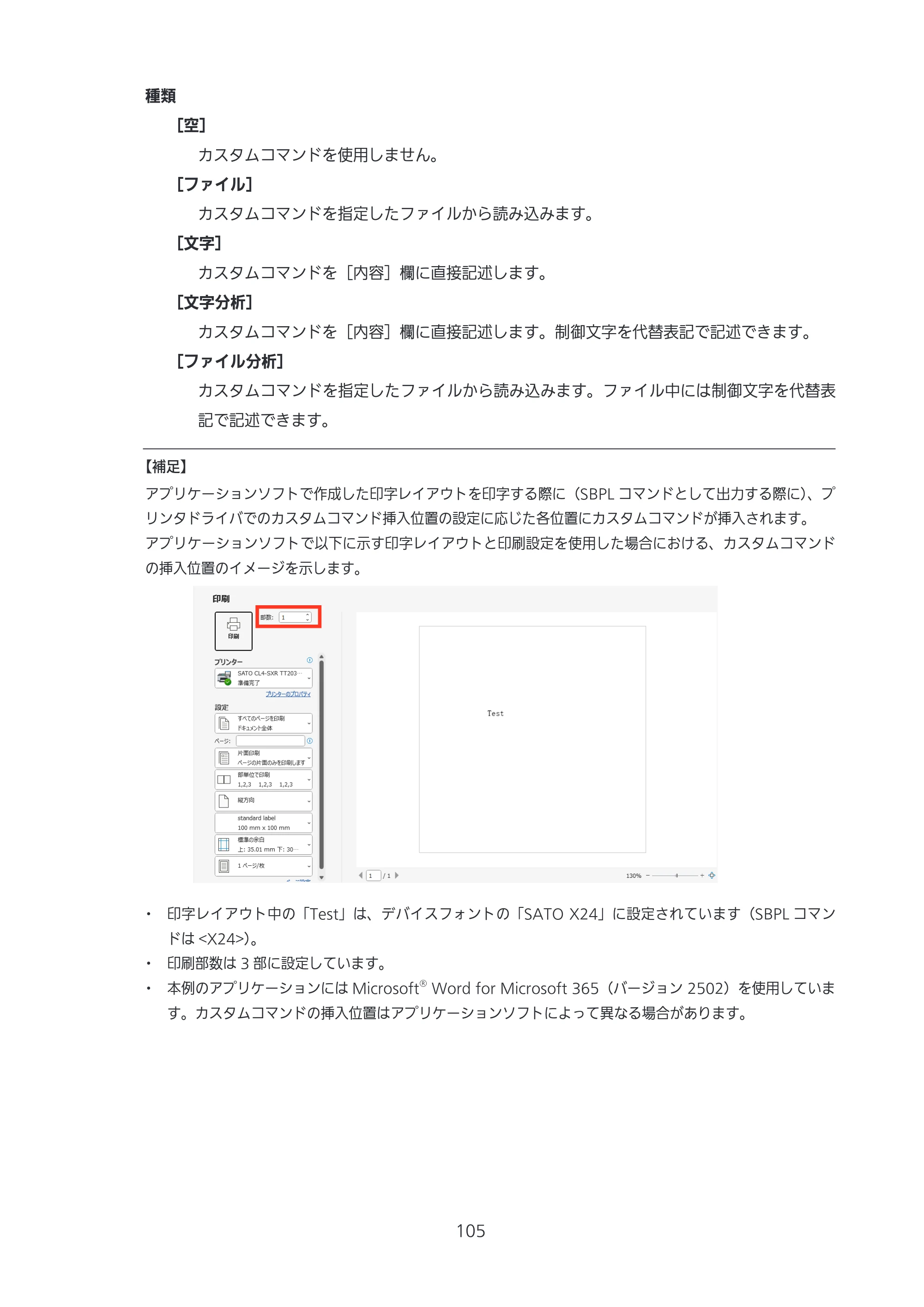Click the settings scrollbar up arrow
This screenshot has width=924, height=1307.
pyautogui.click(x=321, y=657)
